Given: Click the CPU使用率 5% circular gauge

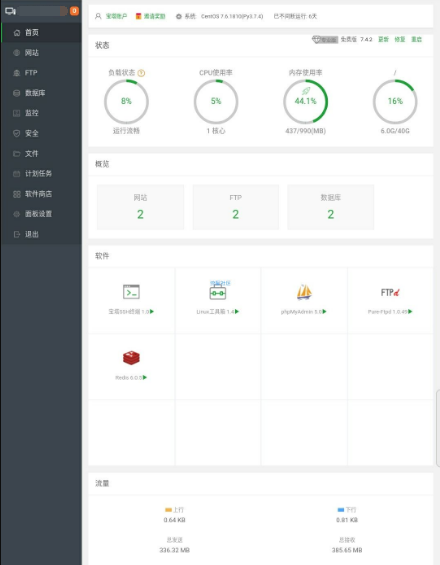Looking at the screenshot, I should click(216, 102).
